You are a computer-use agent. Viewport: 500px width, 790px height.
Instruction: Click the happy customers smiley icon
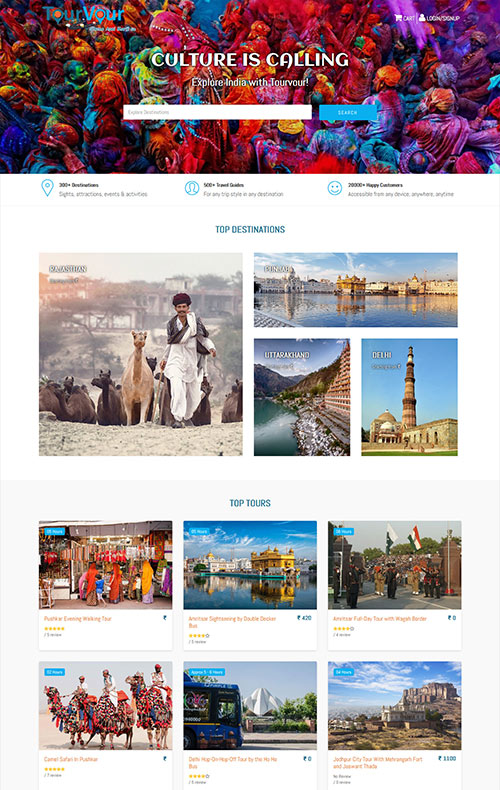point(335,188)
